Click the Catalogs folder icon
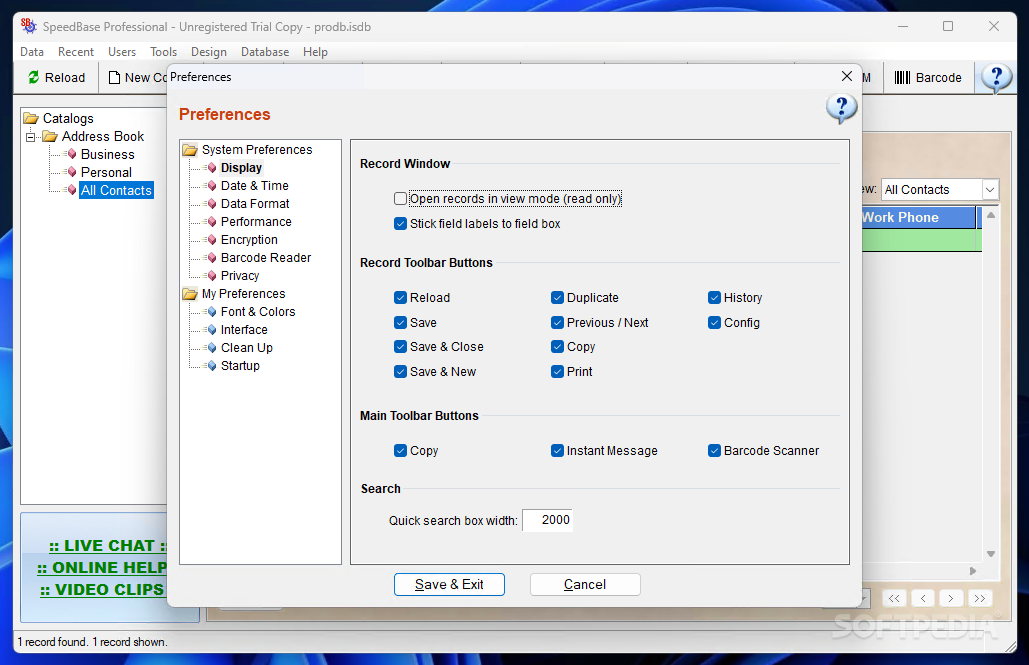Viewport: 1029px width, 665px height. coord(31,118)
